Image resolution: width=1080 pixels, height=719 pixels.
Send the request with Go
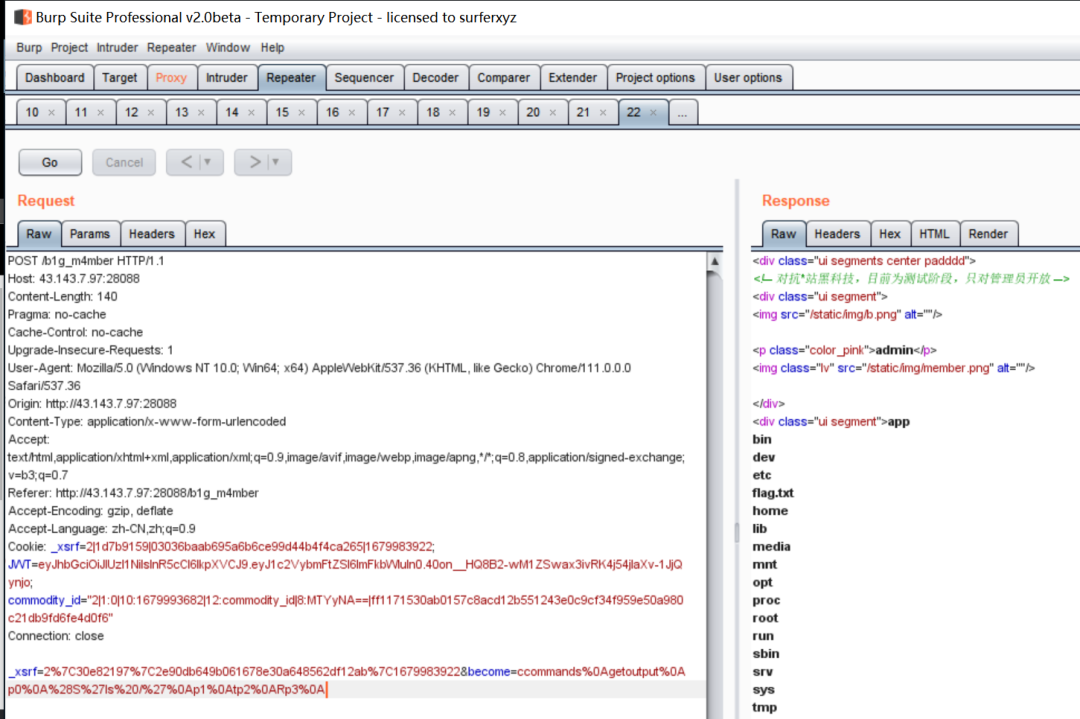click(x=50, y=163)
